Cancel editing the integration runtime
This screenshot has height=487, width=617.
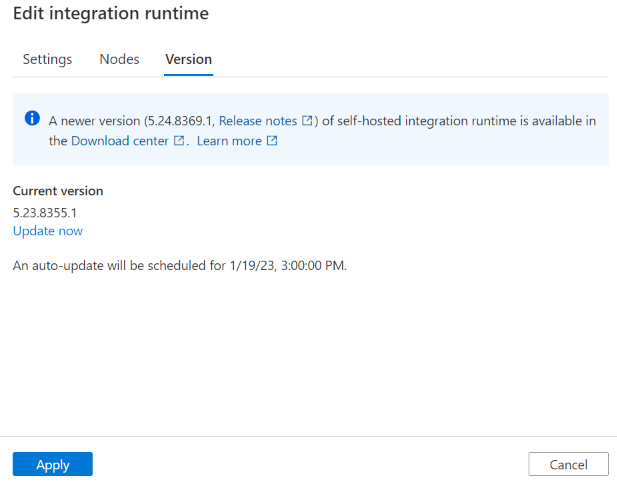coord(568,464)
